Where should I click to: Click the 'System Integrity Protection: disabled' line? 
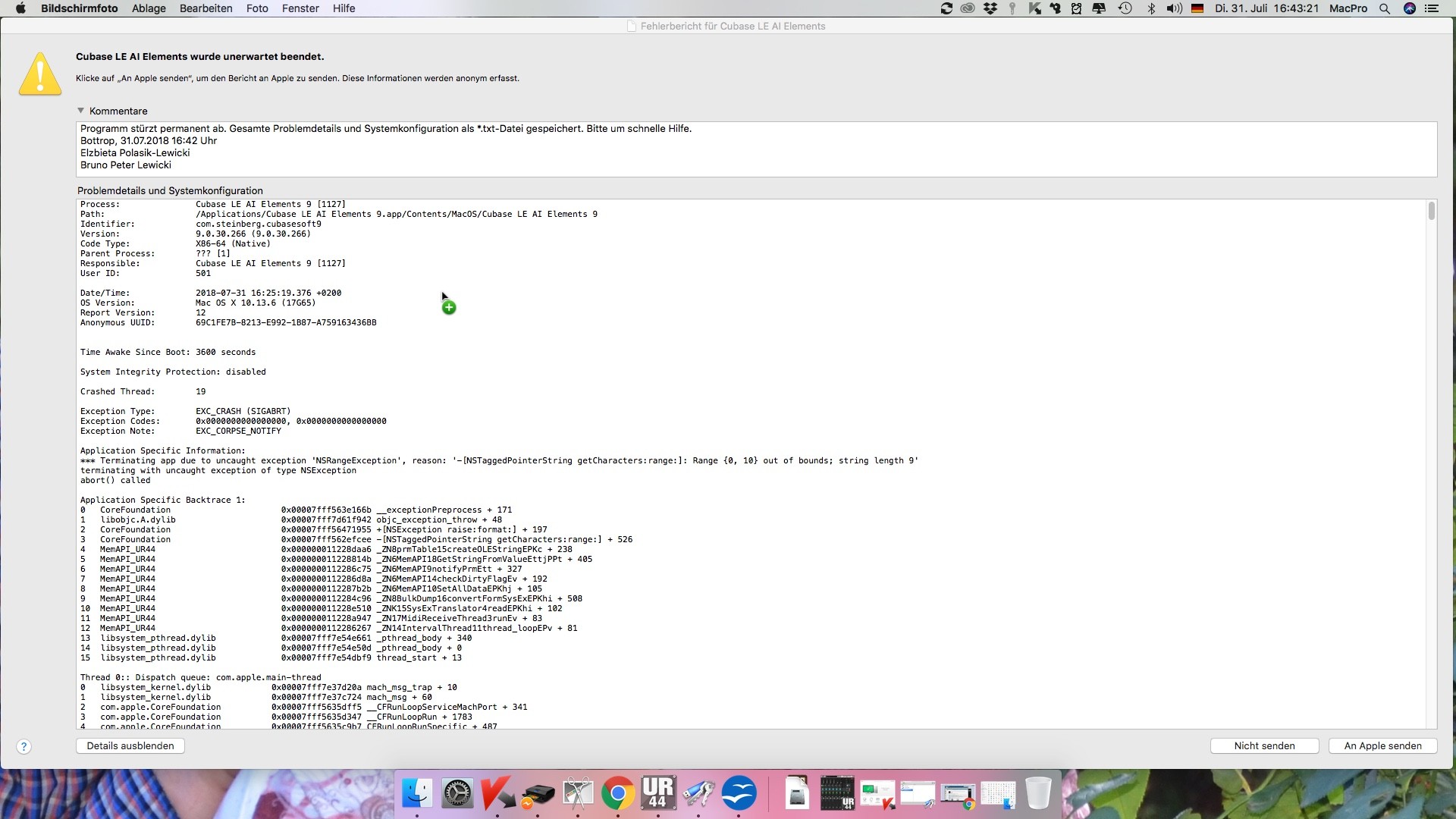pyautogui.click(x=173, y=372)
